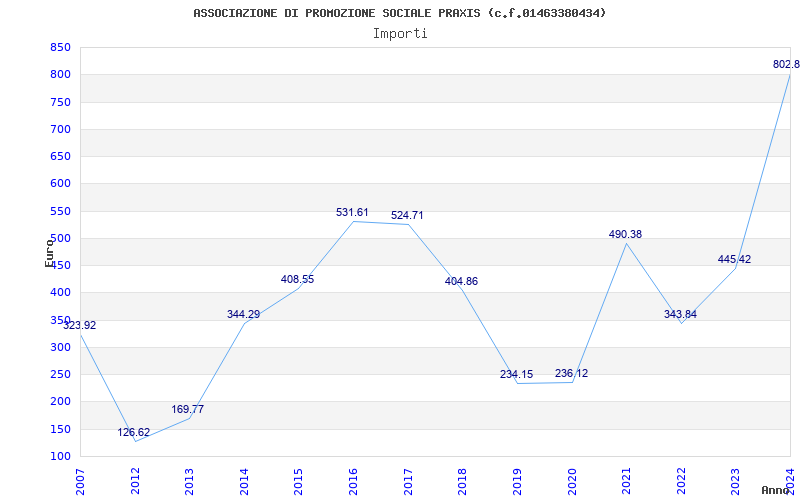Screen dimensions: 800x500
Task: Click the x-axis year 2019
Action: [x=517, y=482]
